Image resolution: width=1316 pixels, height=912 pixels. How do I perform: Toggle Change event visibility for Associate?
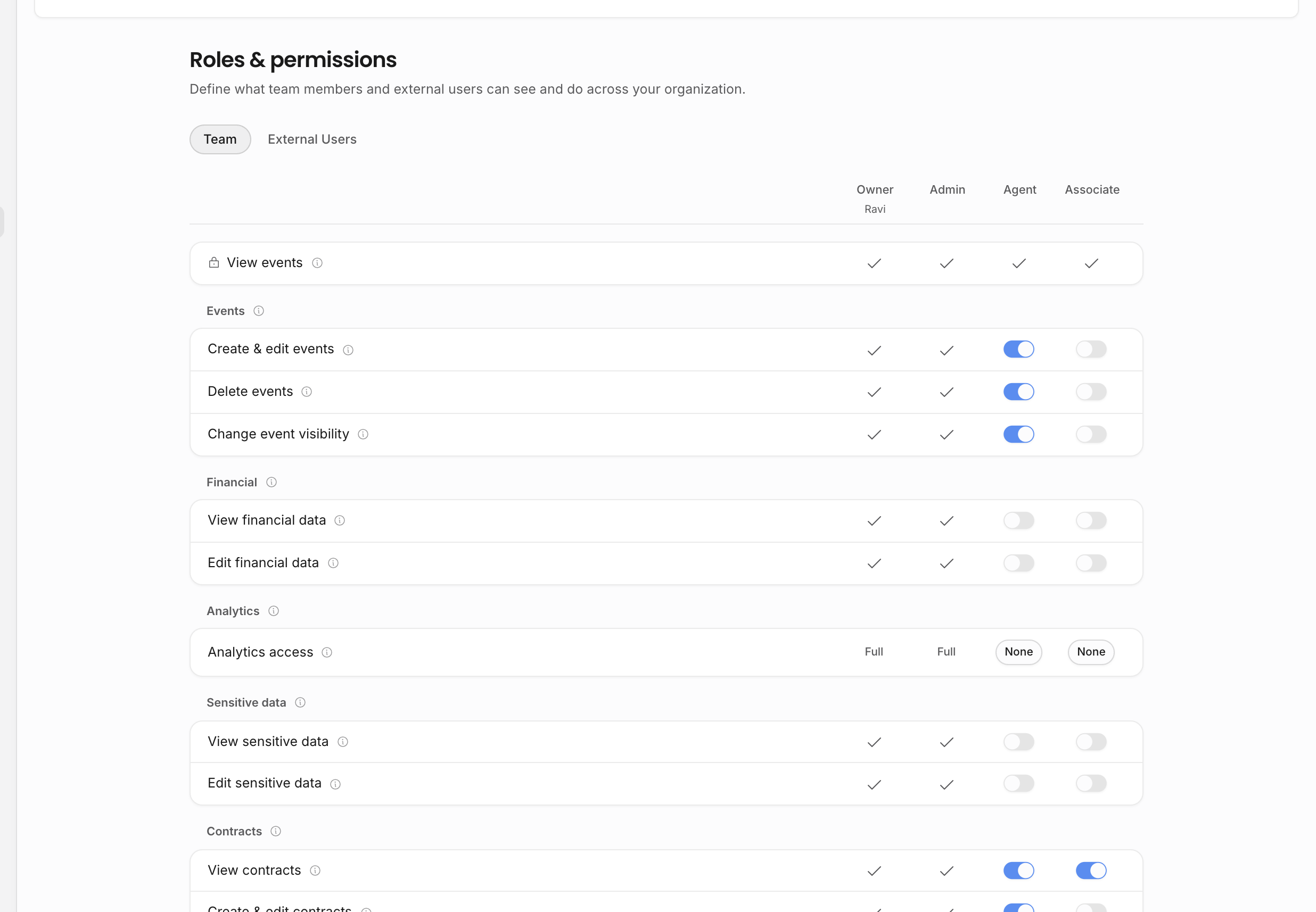(x=1091, y=434)
